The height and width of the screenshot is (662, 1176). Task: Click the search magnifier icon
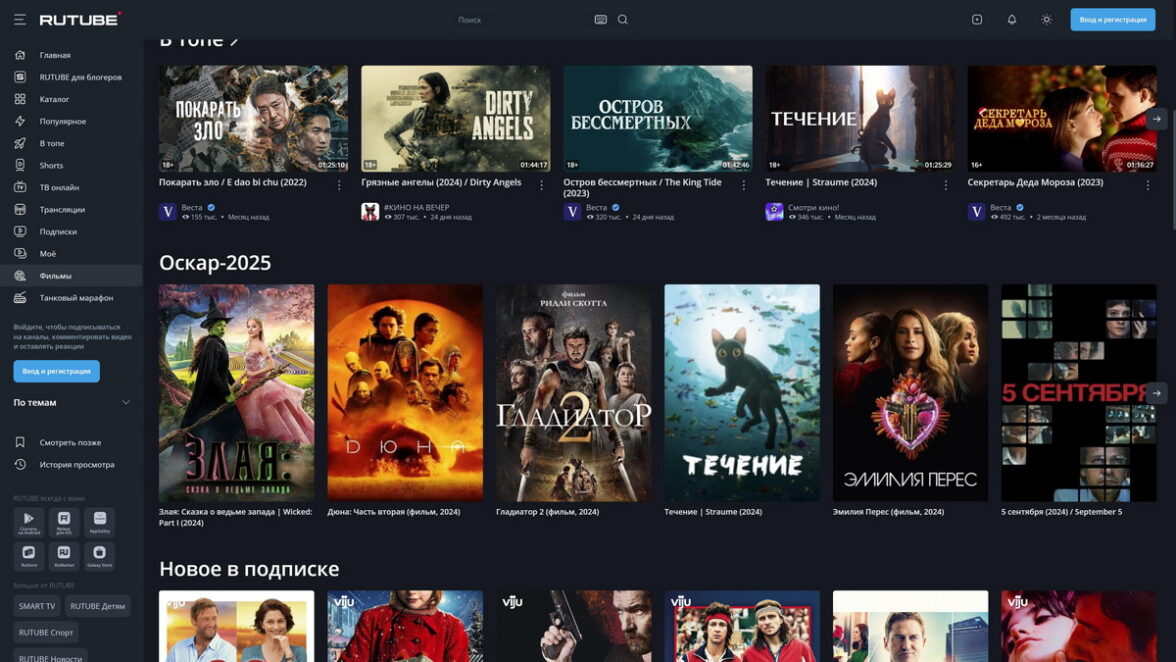pos(622,19)
